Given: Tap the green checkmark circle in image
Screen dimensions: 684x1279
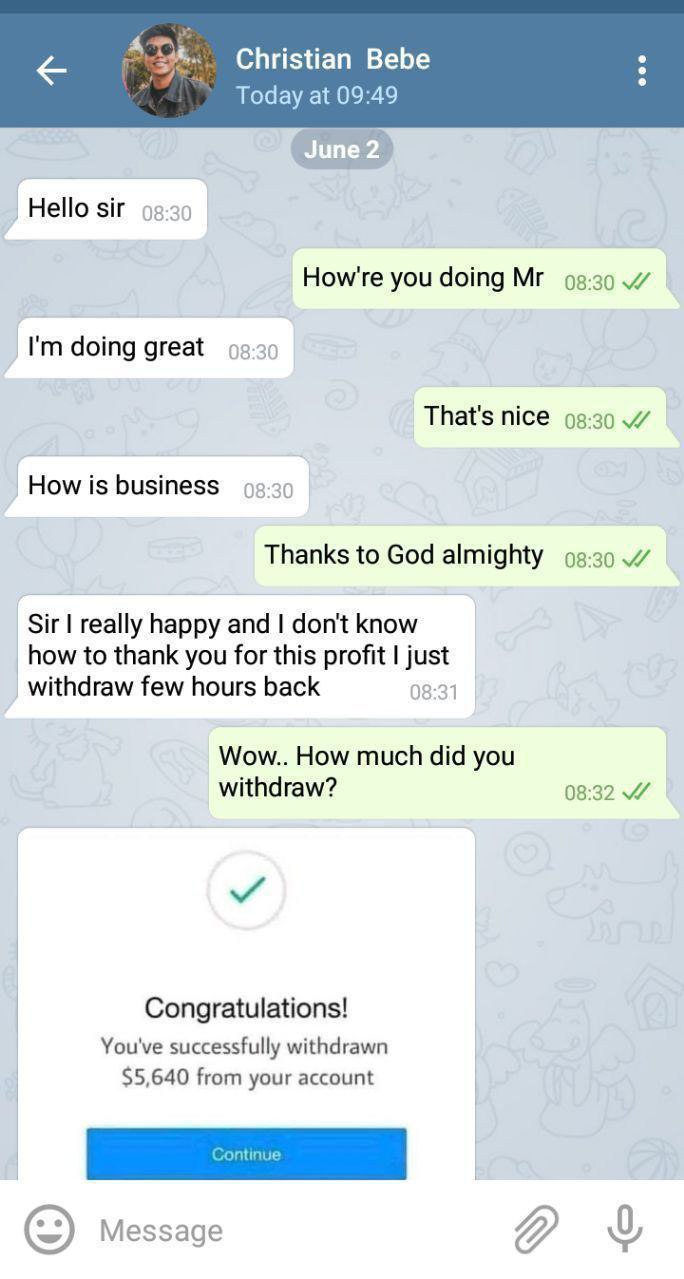Looking at the screenshot, I should [246, 889].
